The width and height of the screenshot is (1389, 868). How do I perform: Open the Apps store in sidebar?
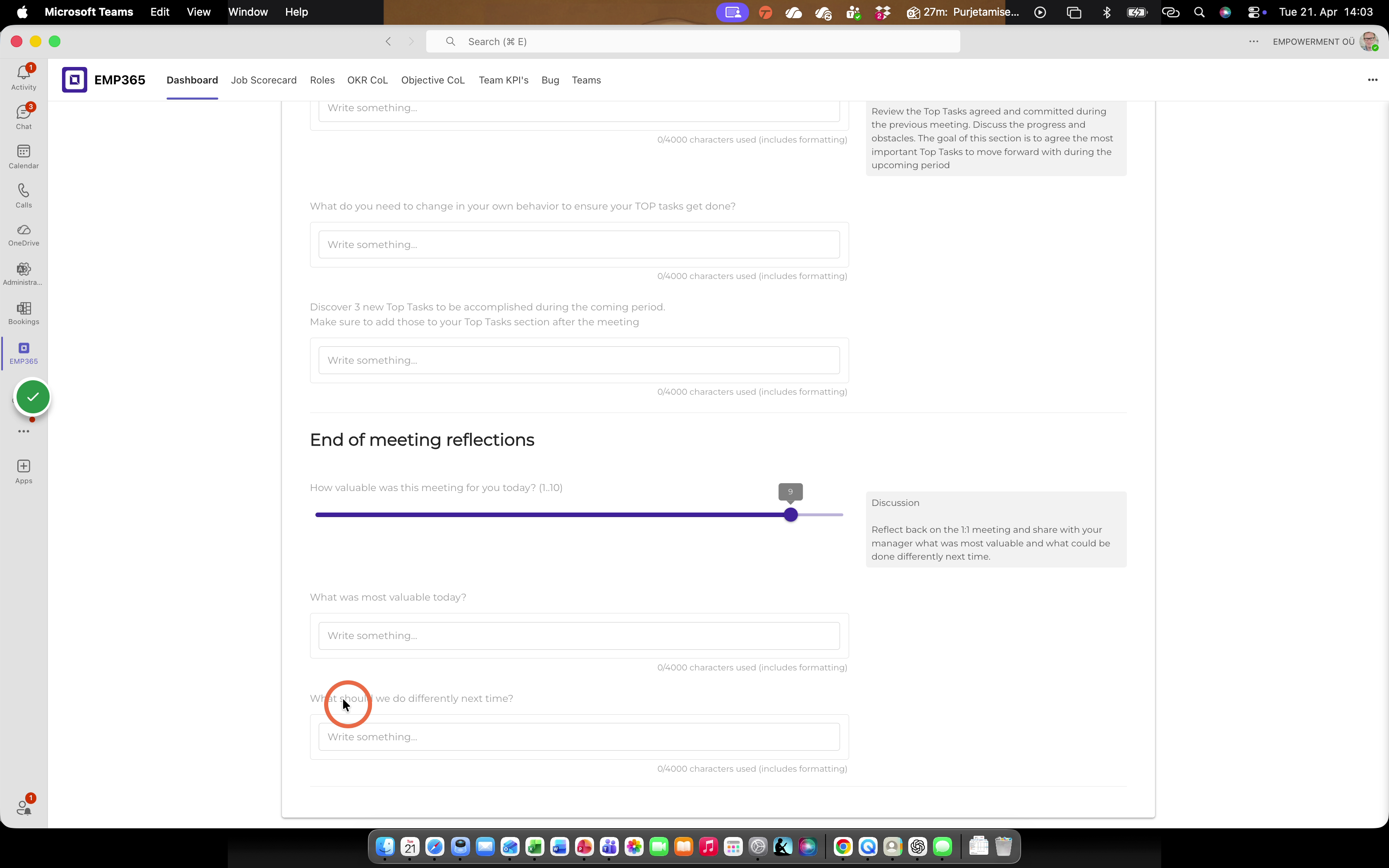pos(24,472)
